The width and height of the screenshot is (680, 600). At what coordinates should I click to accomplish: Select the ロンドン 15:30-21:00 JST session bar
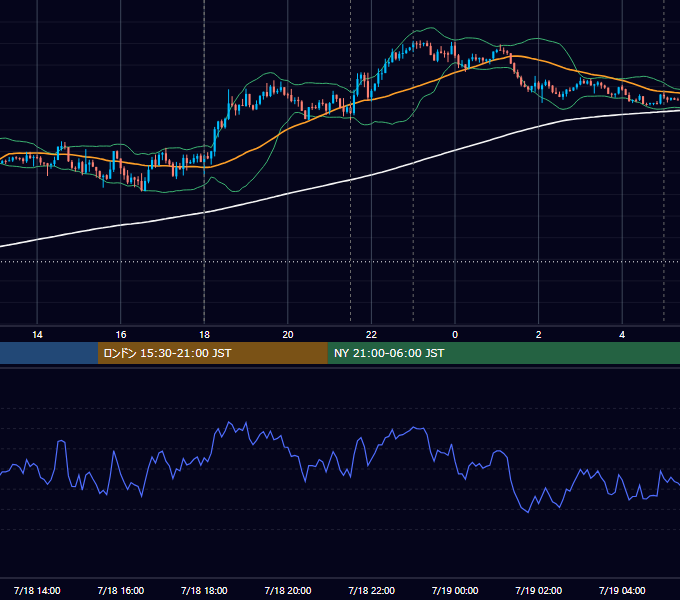point(212,353)
